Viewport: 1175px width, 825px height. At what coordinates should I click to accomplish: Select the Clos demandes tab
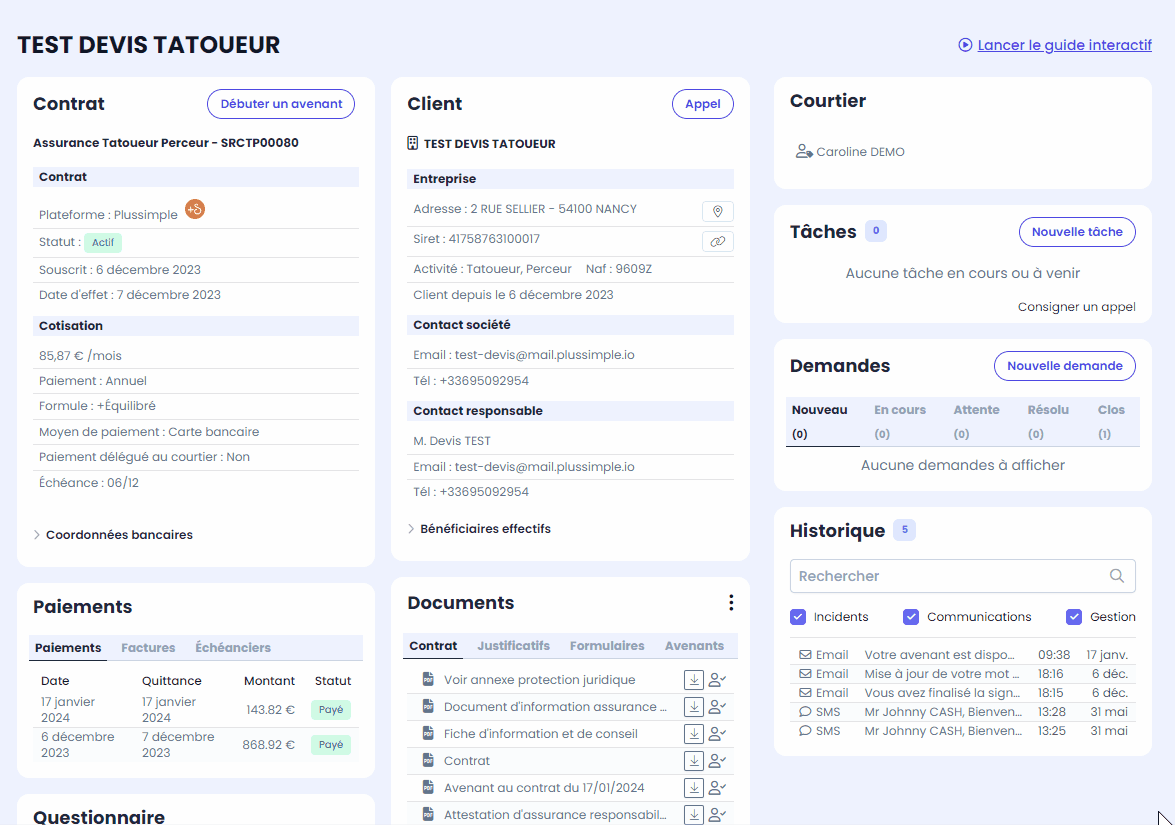tap(1111, 421)
